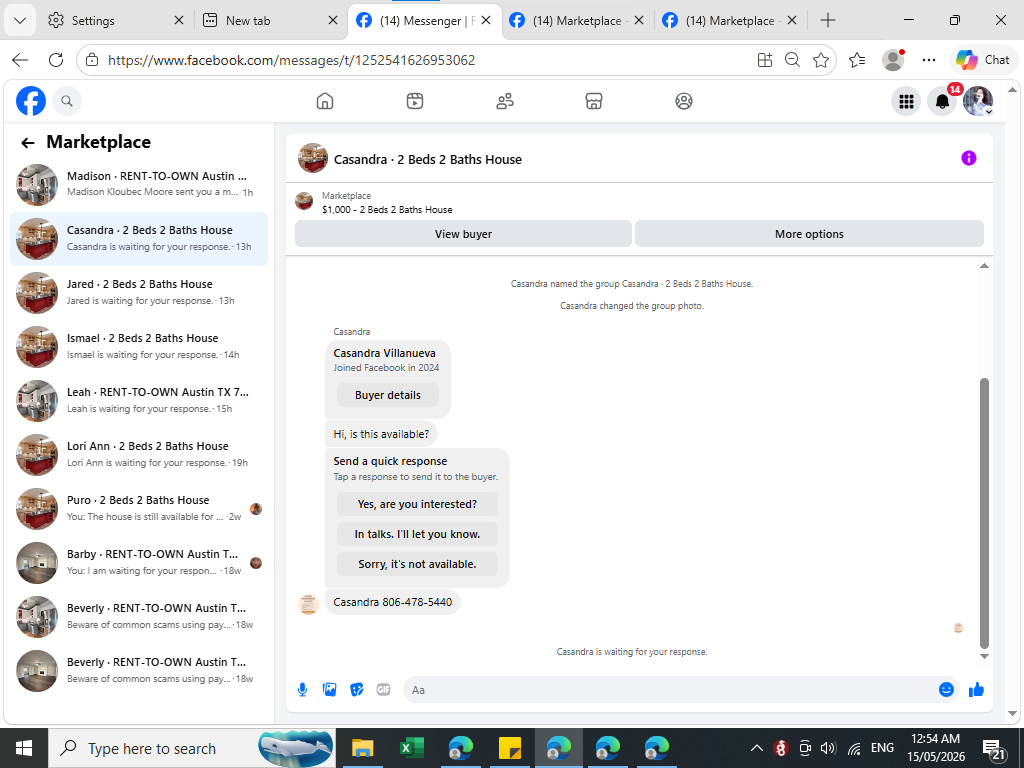This screenshot has height=768, width=1024.
Task: Open Copilot Chat button
Action: [x=982, y=60]
